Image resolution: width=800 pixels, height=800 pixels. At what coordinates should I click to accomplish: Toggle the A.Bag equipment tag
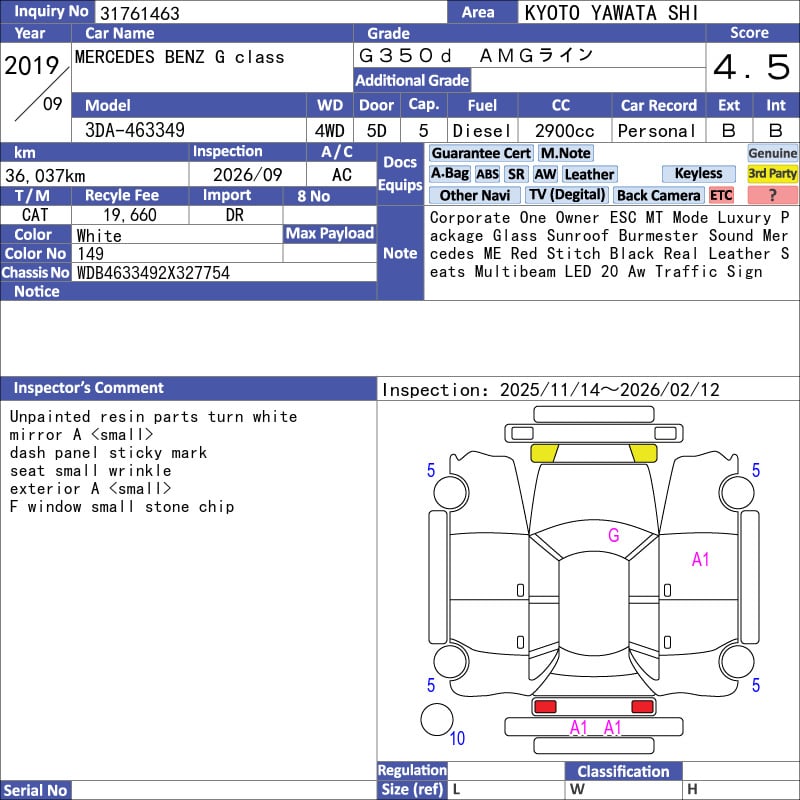449,174
